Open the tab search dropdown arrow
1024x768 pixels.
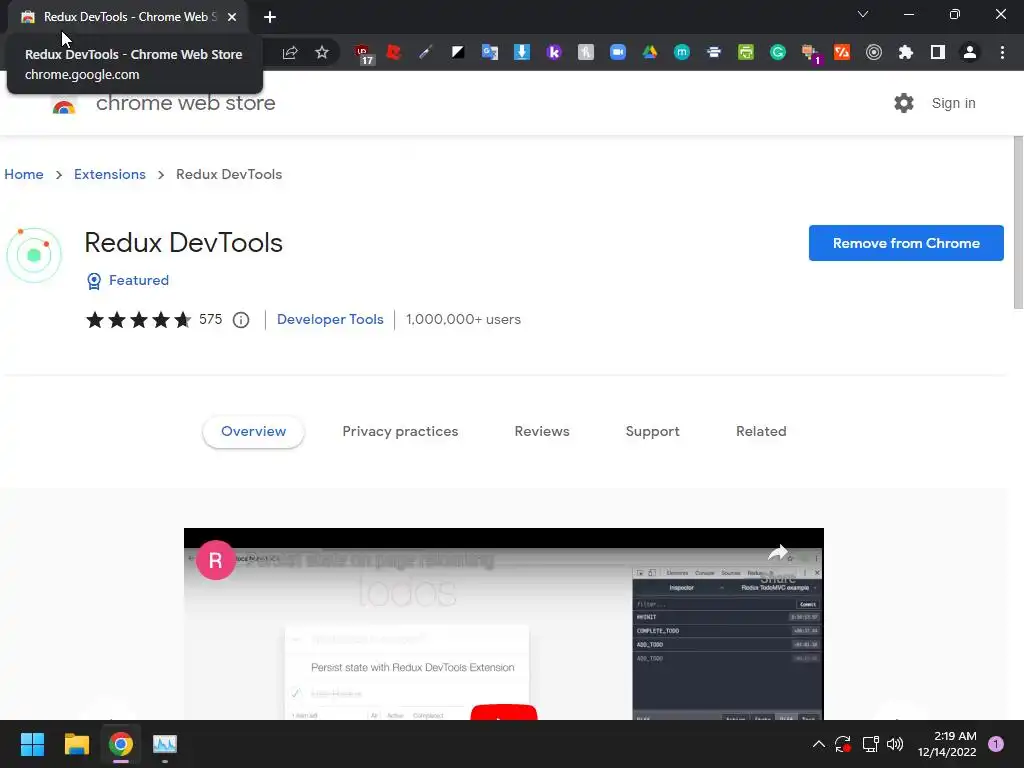pyautogui.click(x=863, y=14)
